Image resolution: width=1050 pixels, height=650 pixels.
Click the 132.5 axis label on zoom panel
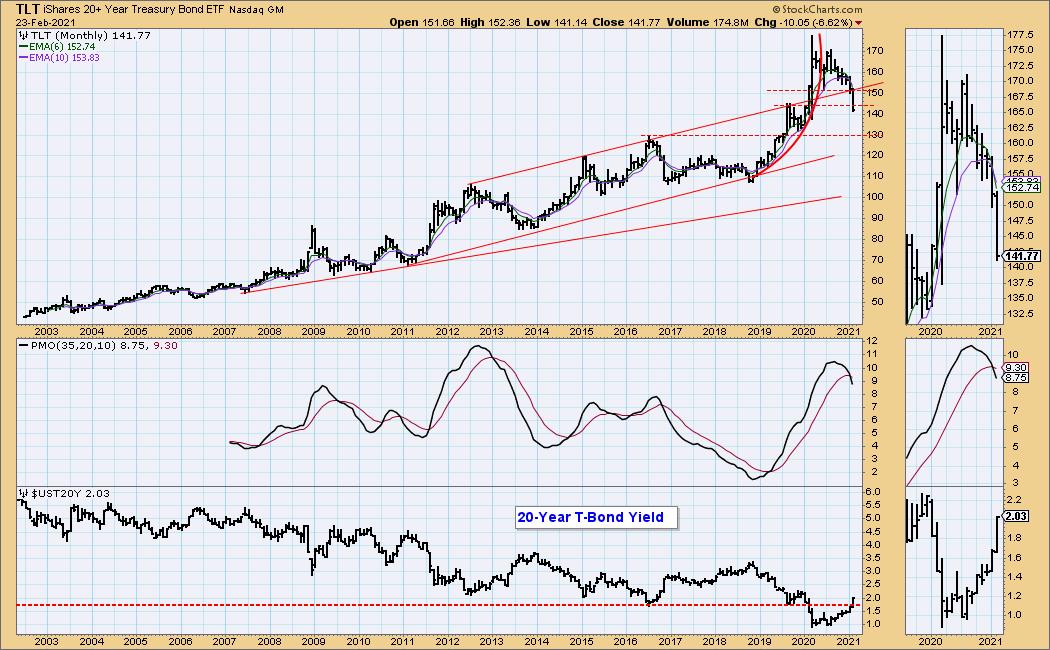(1020, 314)
